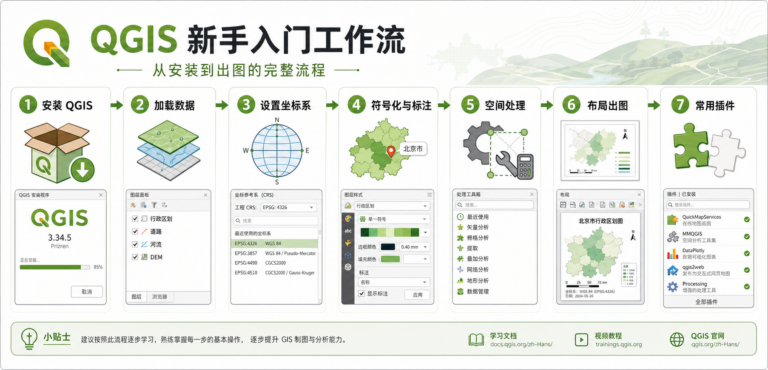Uncheck the 道路 layer checkbox

point(135,231)
